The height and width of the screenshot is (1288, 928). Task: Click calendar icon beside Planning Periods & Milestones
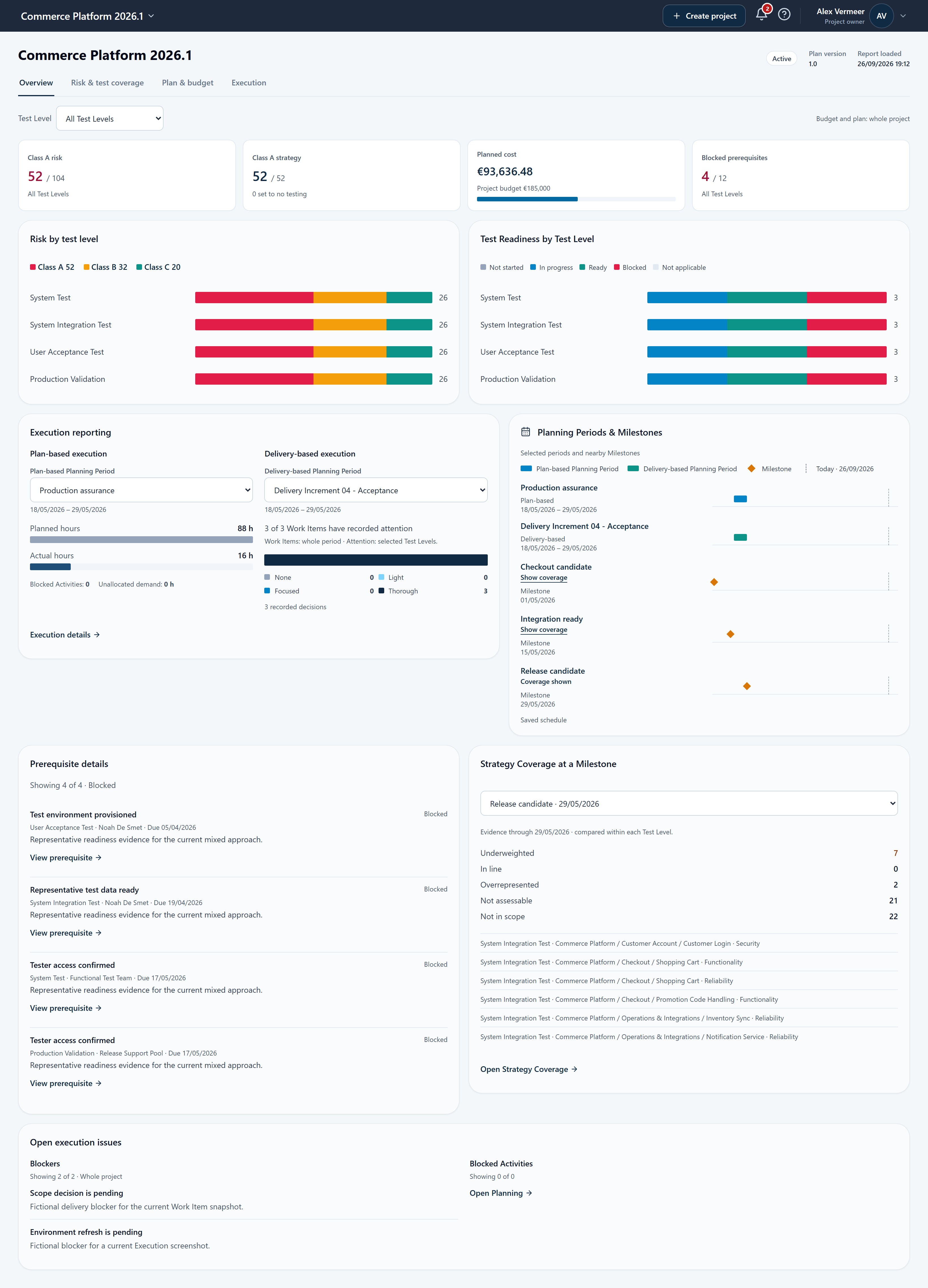tap(525, 432)
